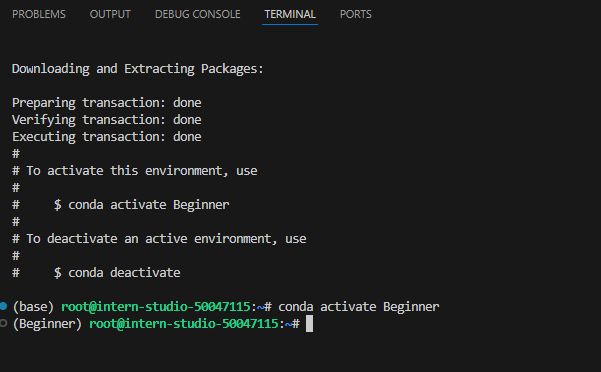The width and height of the screenshot is (601, 372).
Task: Click the 'Executing transaction: done' line
Action: click(107, 137)
